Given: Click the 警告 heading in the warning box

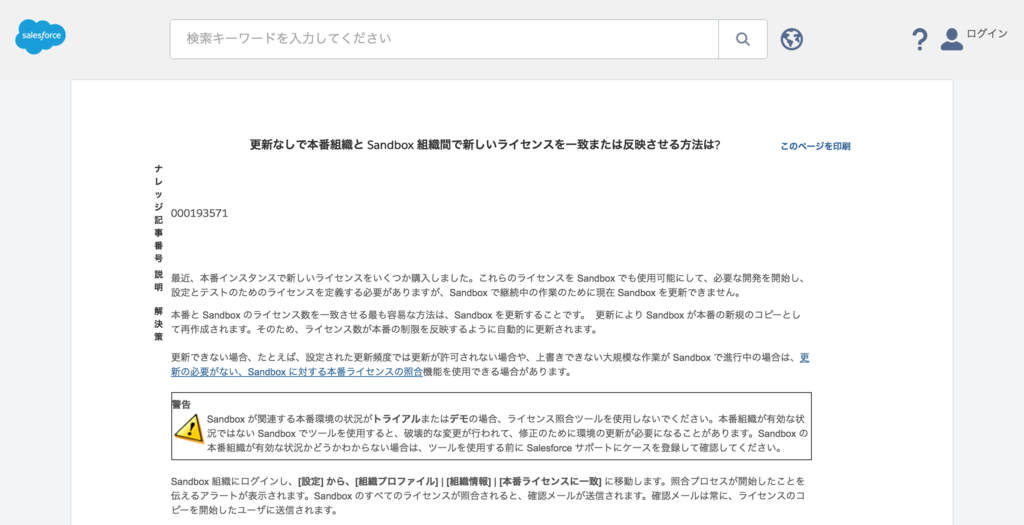Looking at the screenshot, I should point(182,404).
